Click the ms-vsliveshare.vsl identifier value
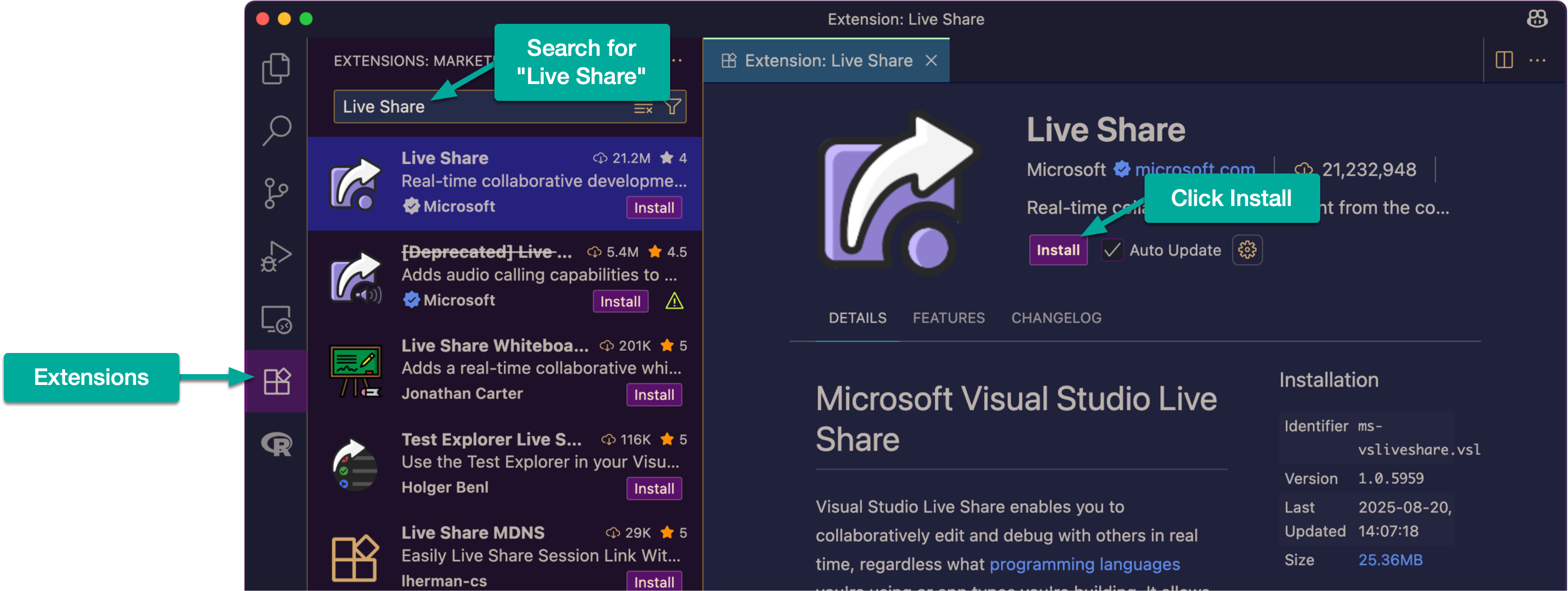 [x=1418, y=438]
